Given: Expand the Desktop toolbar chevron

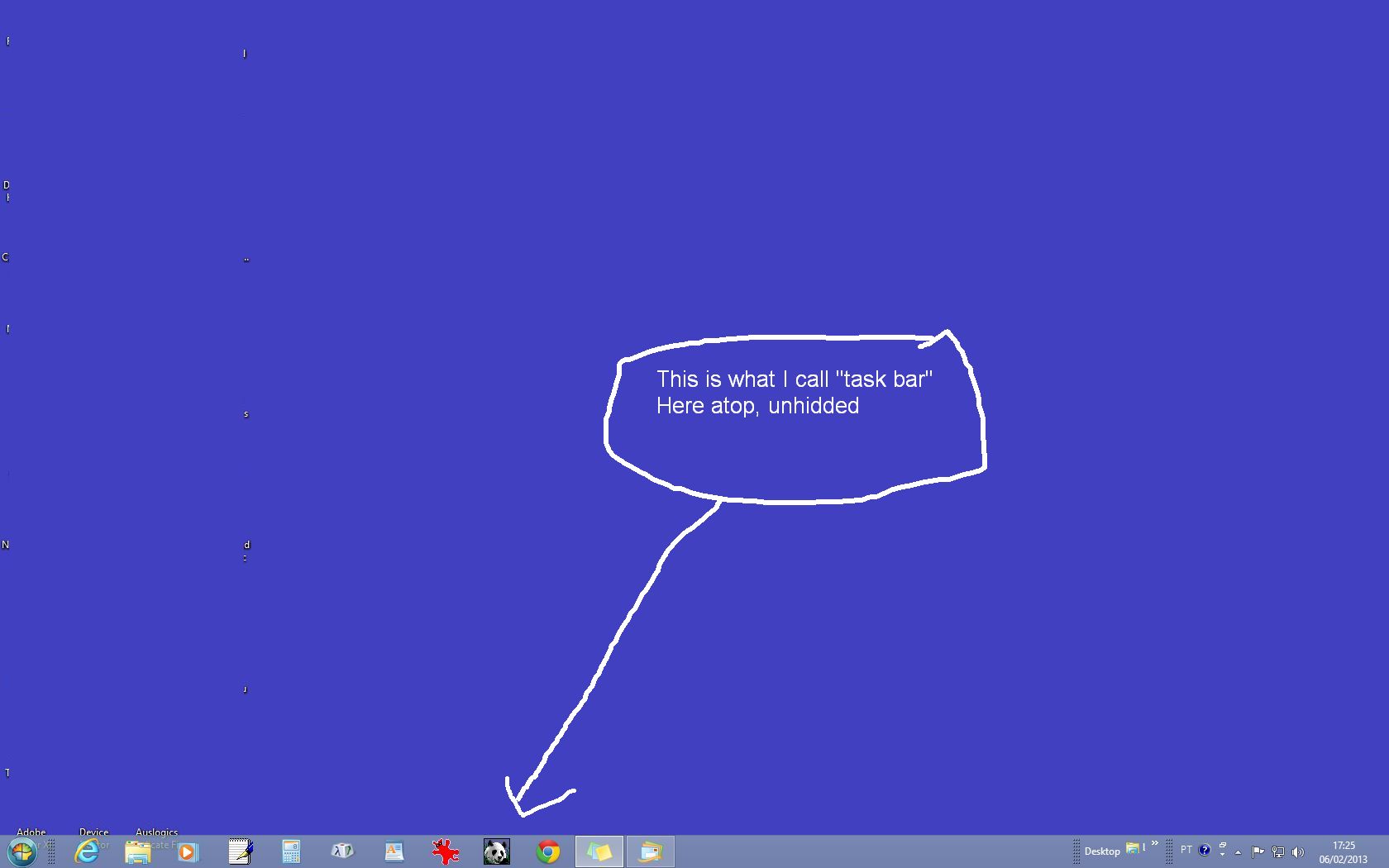Looking at the screenshot, I should coord(1155,844).
